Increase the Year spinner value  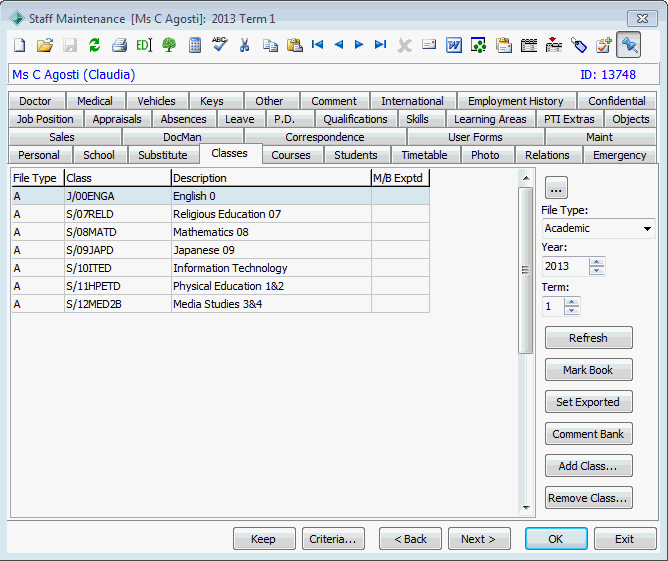pos(596,262)
